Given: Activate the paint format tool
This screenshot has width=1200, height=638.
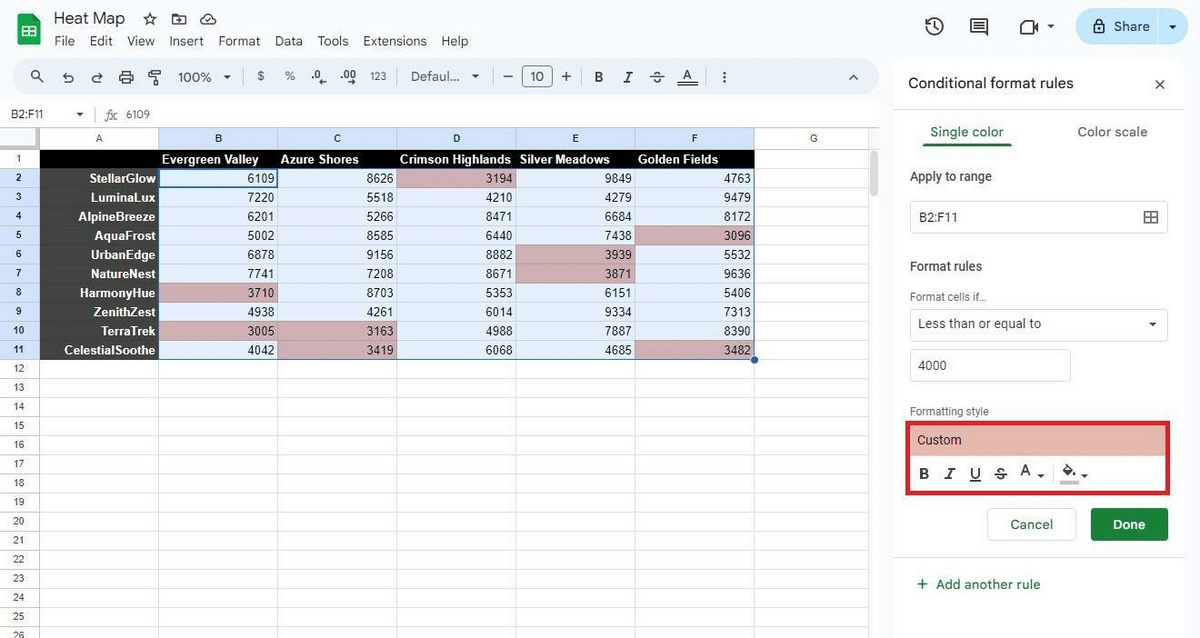Looking at the screenshot, I should point(155,77).
